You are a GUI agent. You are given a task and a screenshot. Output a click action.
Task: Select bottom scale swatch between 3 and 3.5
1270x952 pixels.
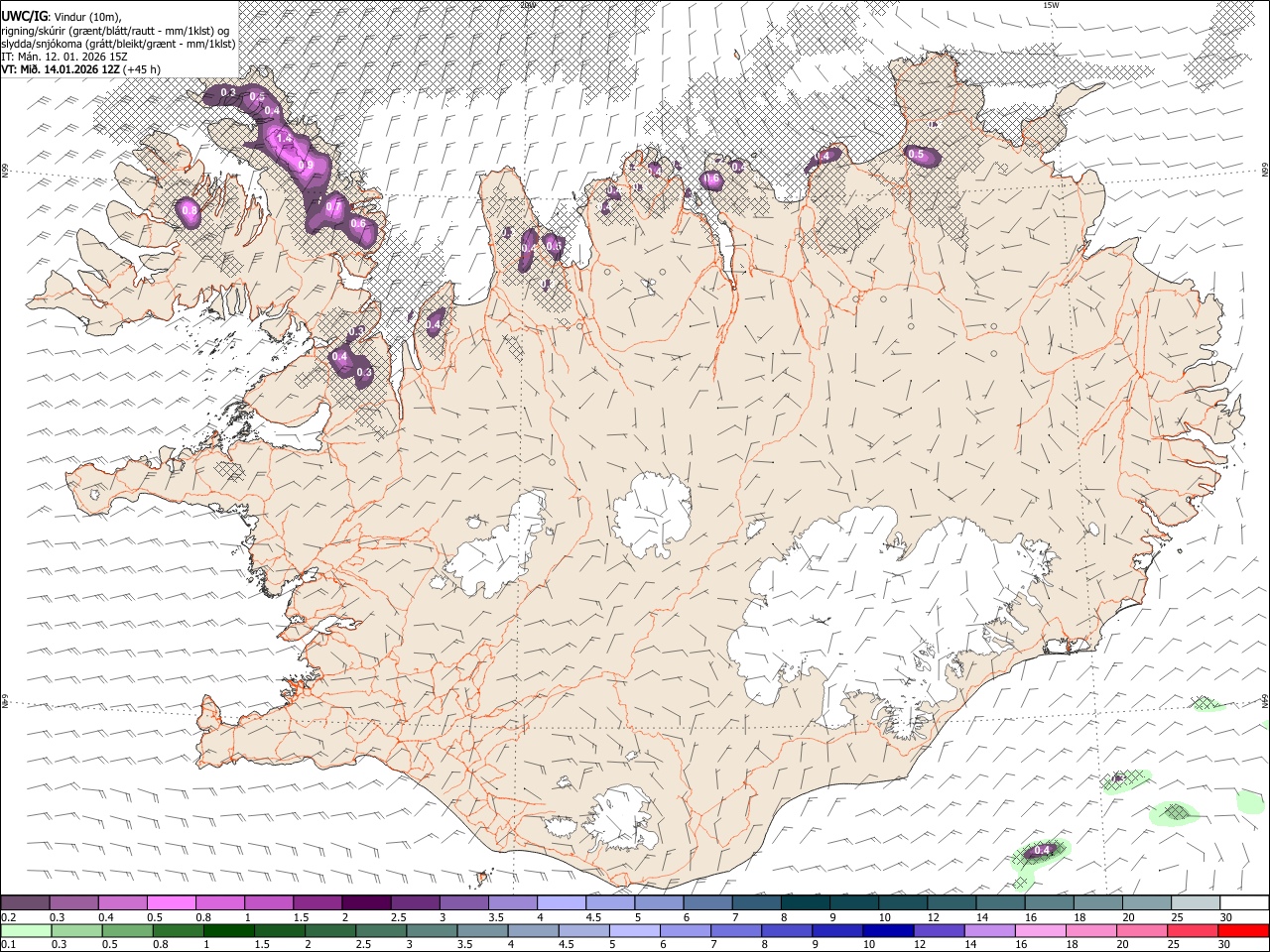(431, 930)
